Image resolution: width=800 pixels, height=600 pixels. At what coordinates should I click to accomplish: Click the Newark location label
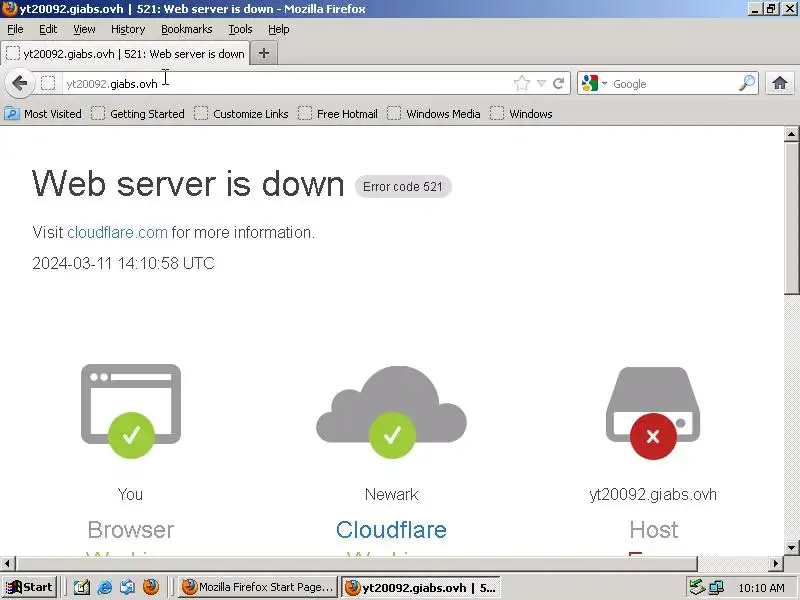(x=391, y=494)
